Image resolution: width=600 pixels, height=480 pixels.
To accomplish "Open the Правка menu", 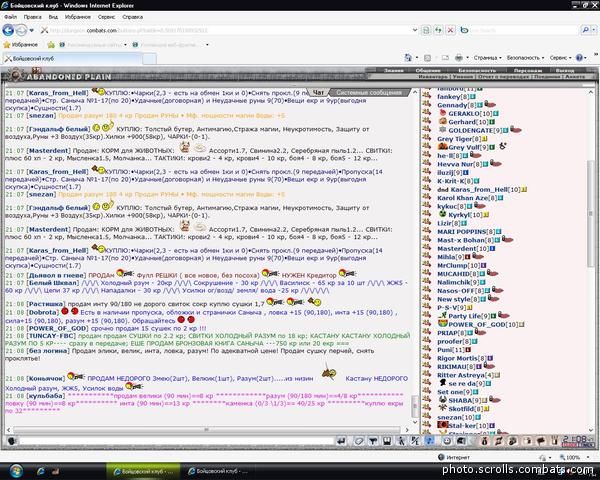I will (x=33, y=17).
